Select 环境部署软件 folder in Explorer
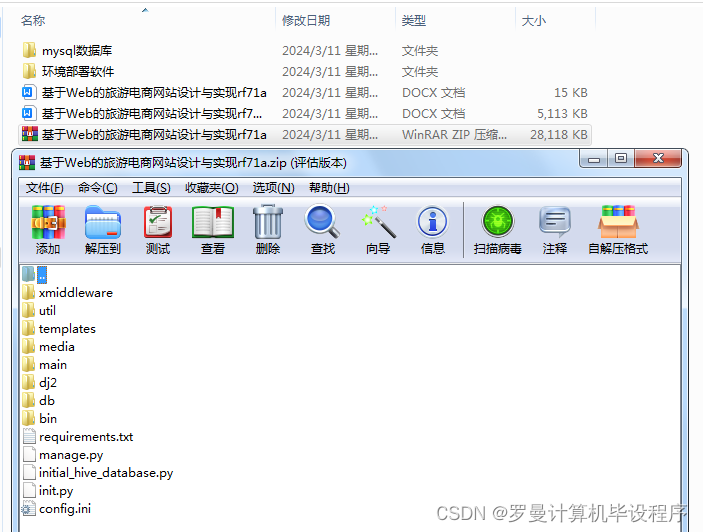The image size is (703, 532). [x=305, y=71]
